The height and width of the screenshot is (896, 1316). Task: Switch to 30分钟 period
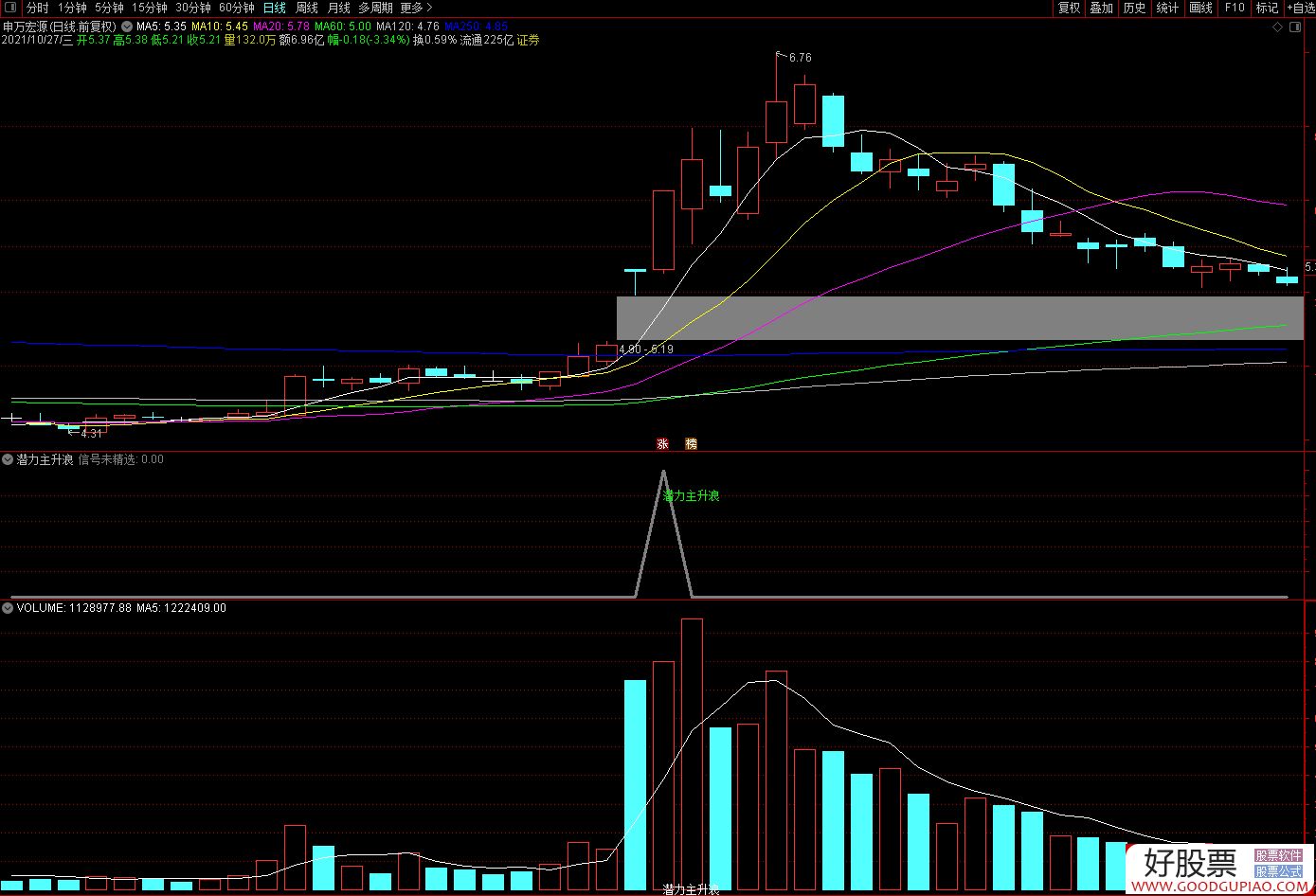[x=193, y=8]
